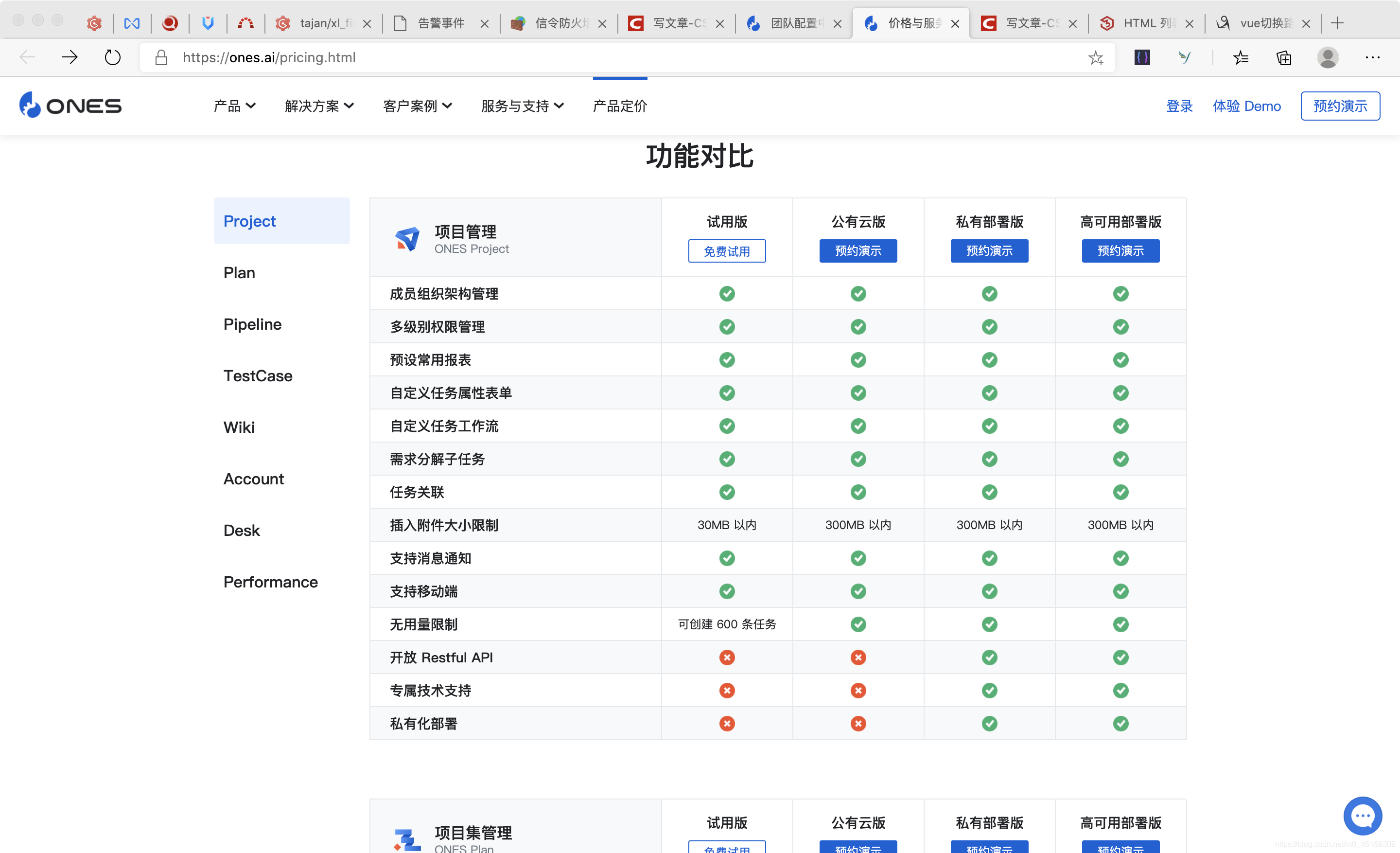
Task: Expand the 产品 dropdown menu
Action: 235,107
